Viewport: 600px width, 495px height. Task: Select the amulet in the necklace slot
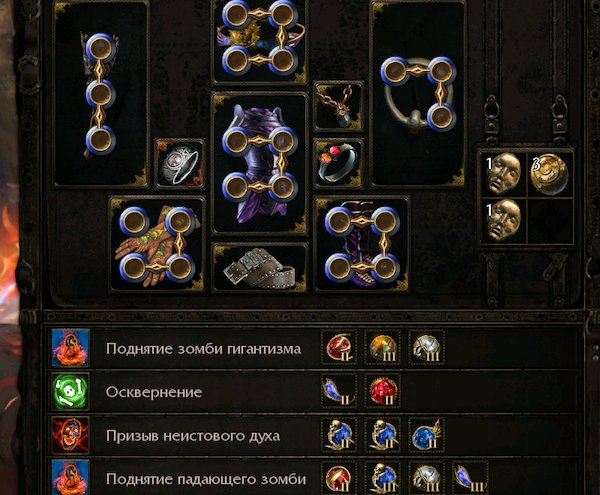pyautogui.click(x=338, y=106)
